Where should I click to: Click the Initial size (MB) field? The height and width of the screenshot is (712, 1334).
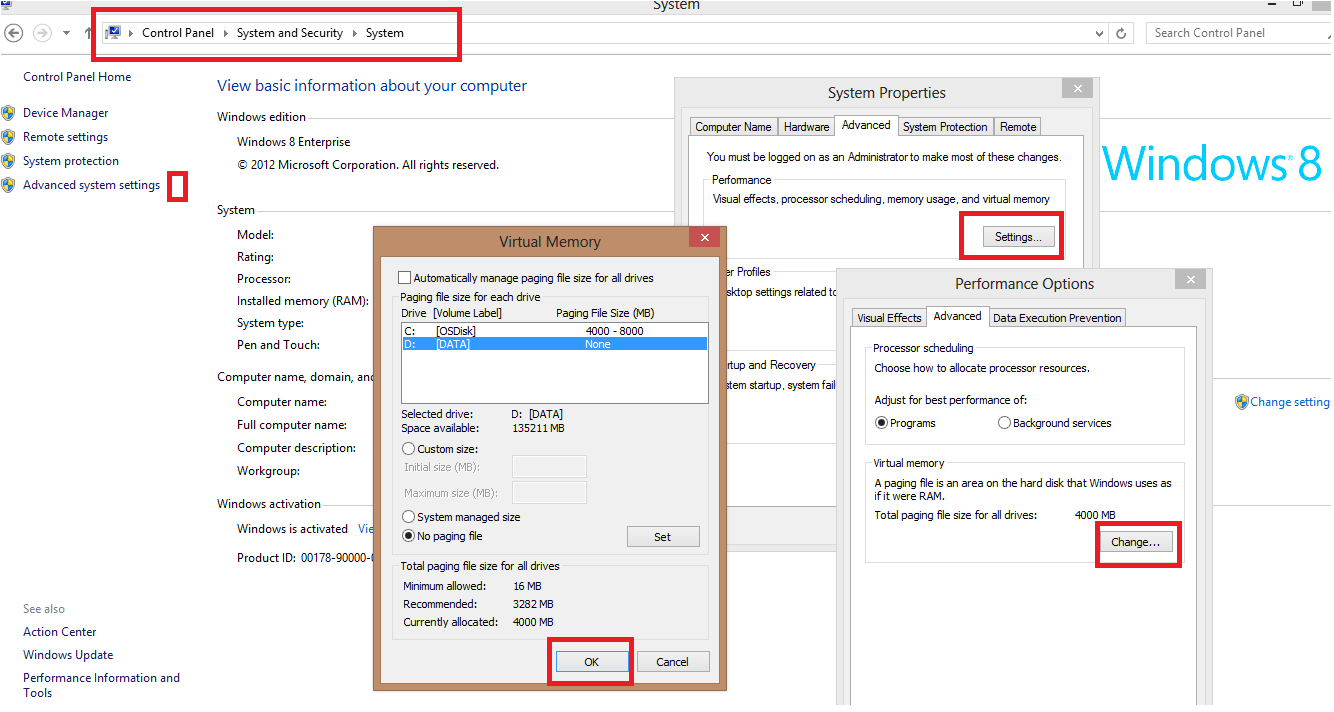[x=549, y=467]
